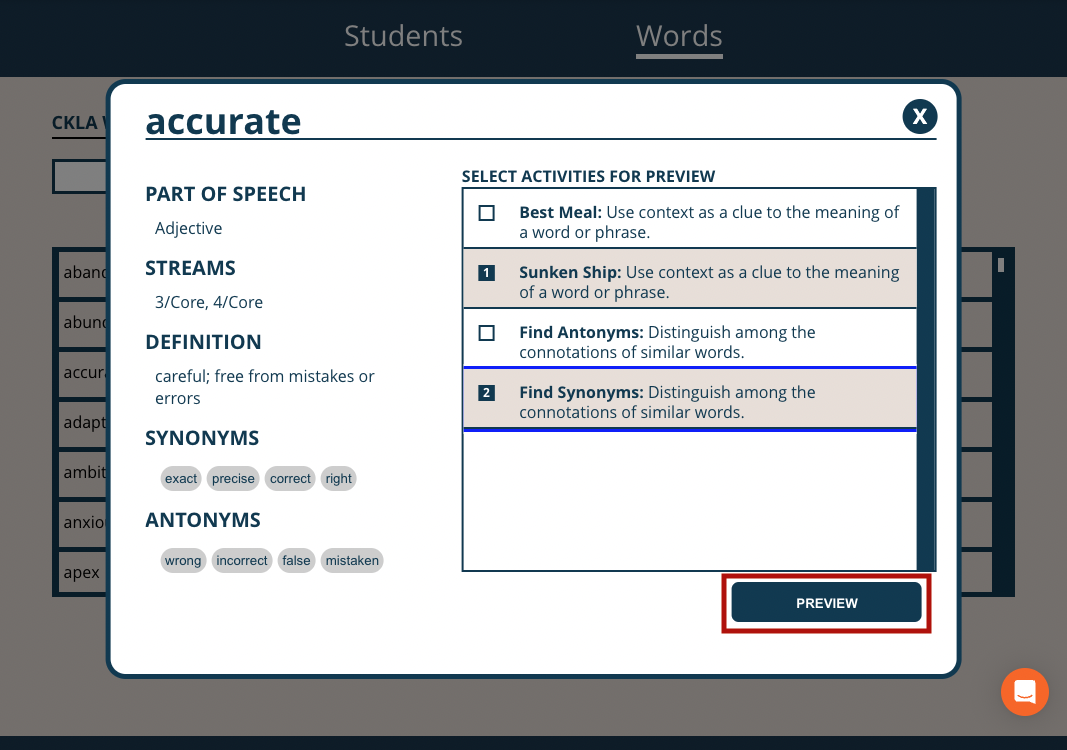Switch to the Students tab
1067x750 pixels.
point(403,36)
